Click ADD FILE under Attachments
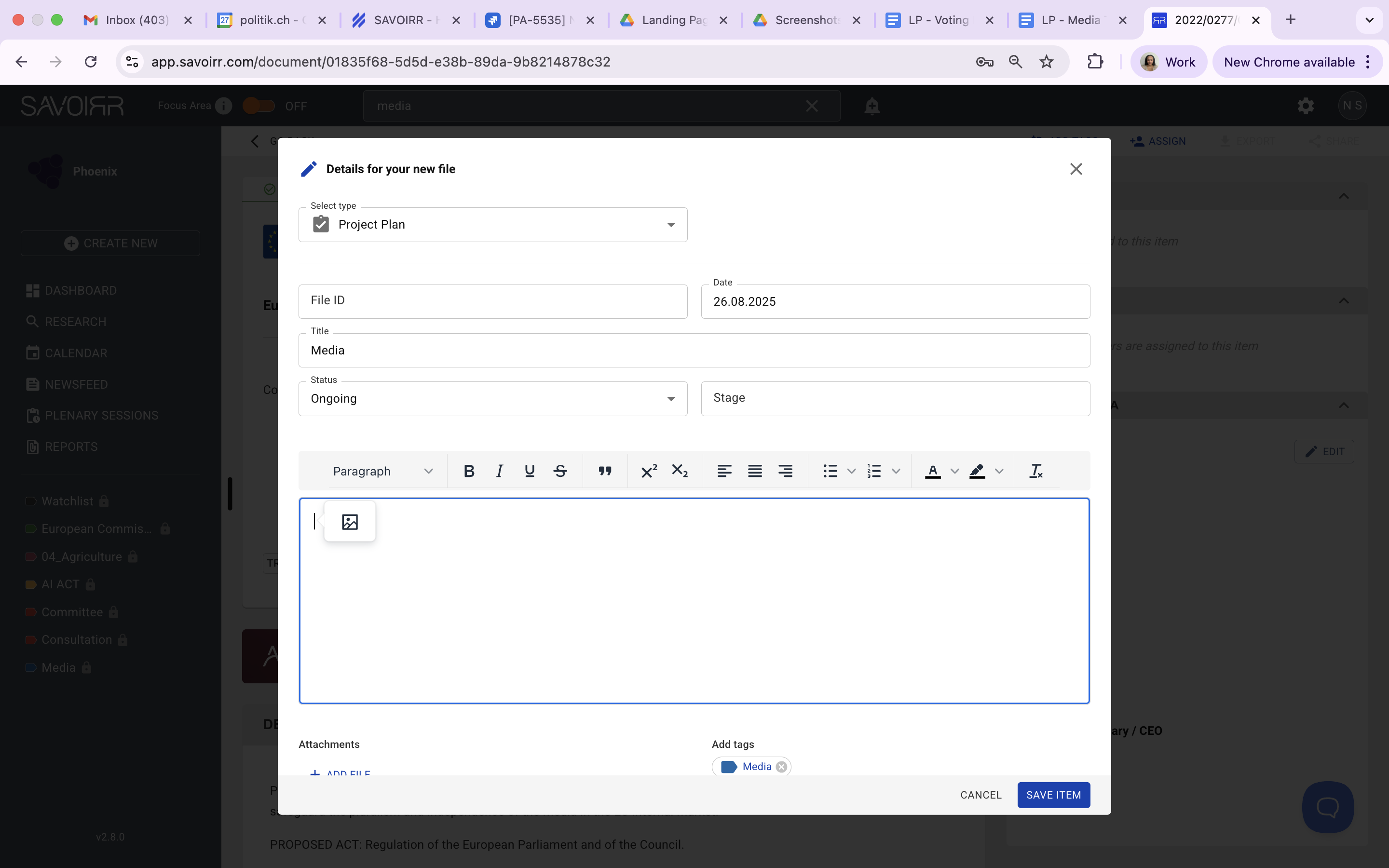Image resolution: width=1389 pixels, height=868 pixels. tap(340, 773)
